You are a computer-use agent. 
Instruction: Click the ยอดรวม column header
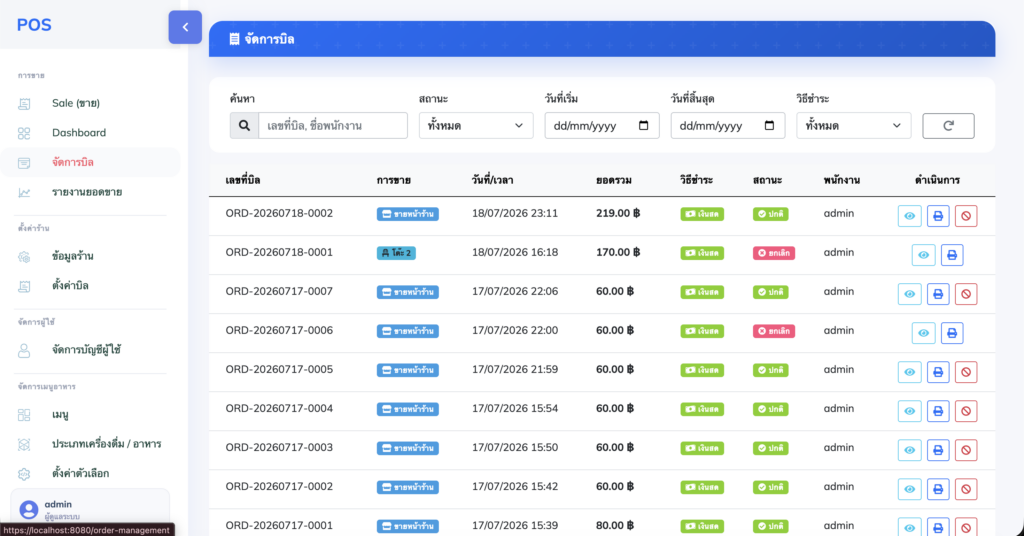click(613, 180)
